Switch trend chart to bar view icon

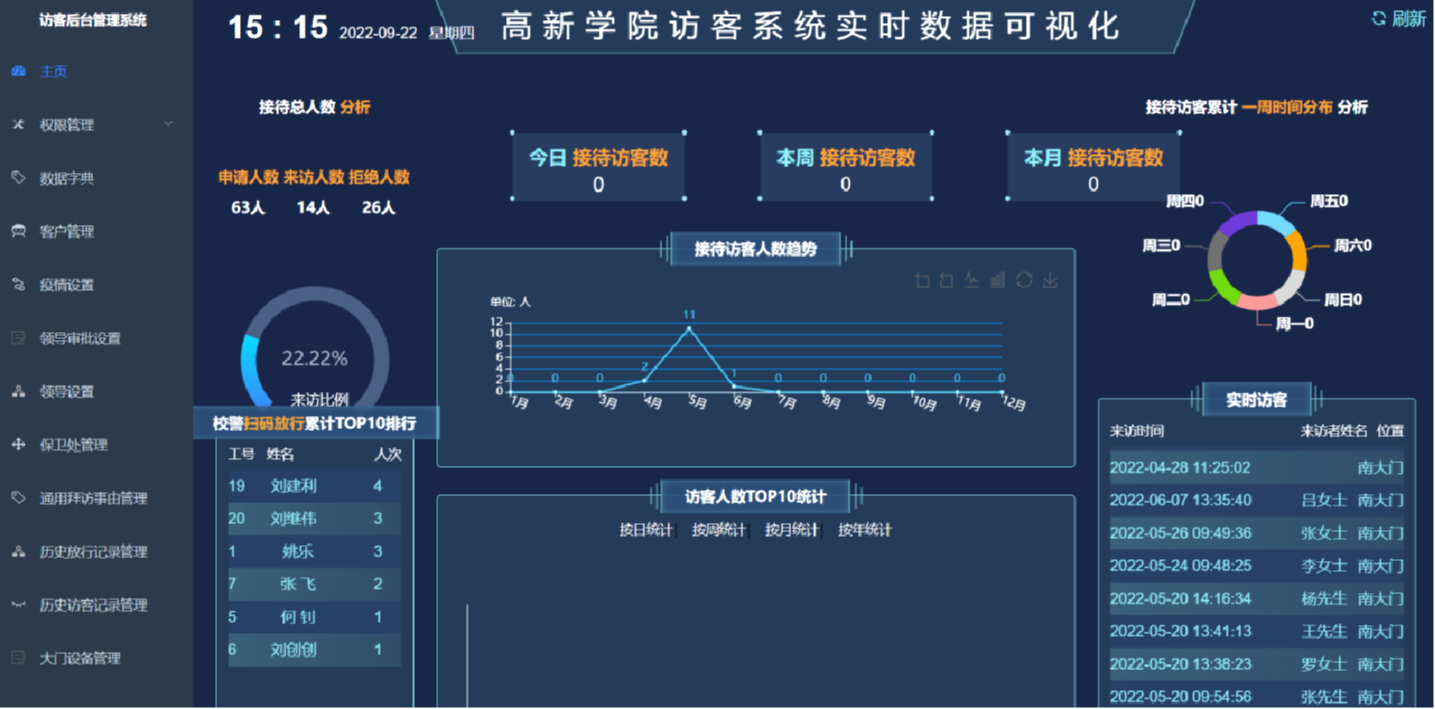click(997, 281)
